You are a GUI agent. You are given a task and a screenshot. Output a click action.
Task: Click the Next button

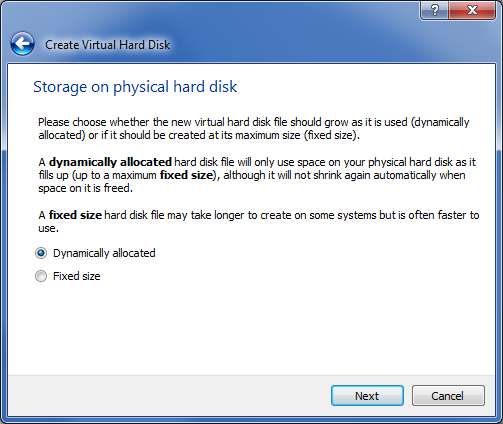pyautogui.click(x=367, y=396)
